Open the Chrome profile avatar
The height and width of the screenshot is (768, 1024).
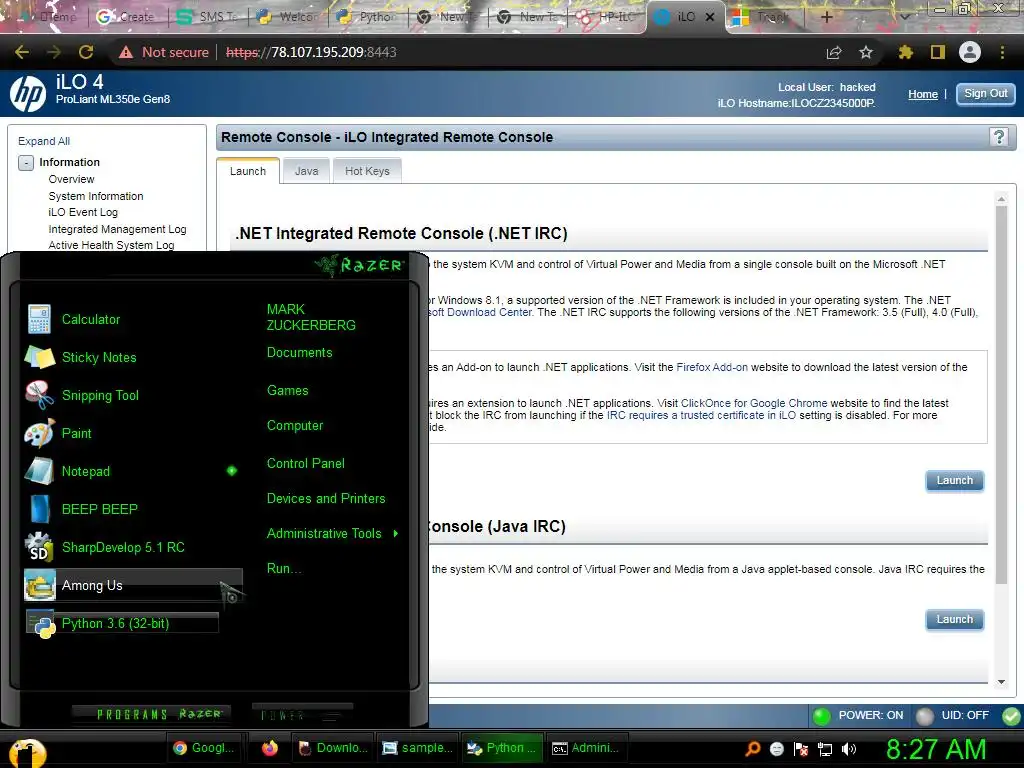tap(970, 52)
